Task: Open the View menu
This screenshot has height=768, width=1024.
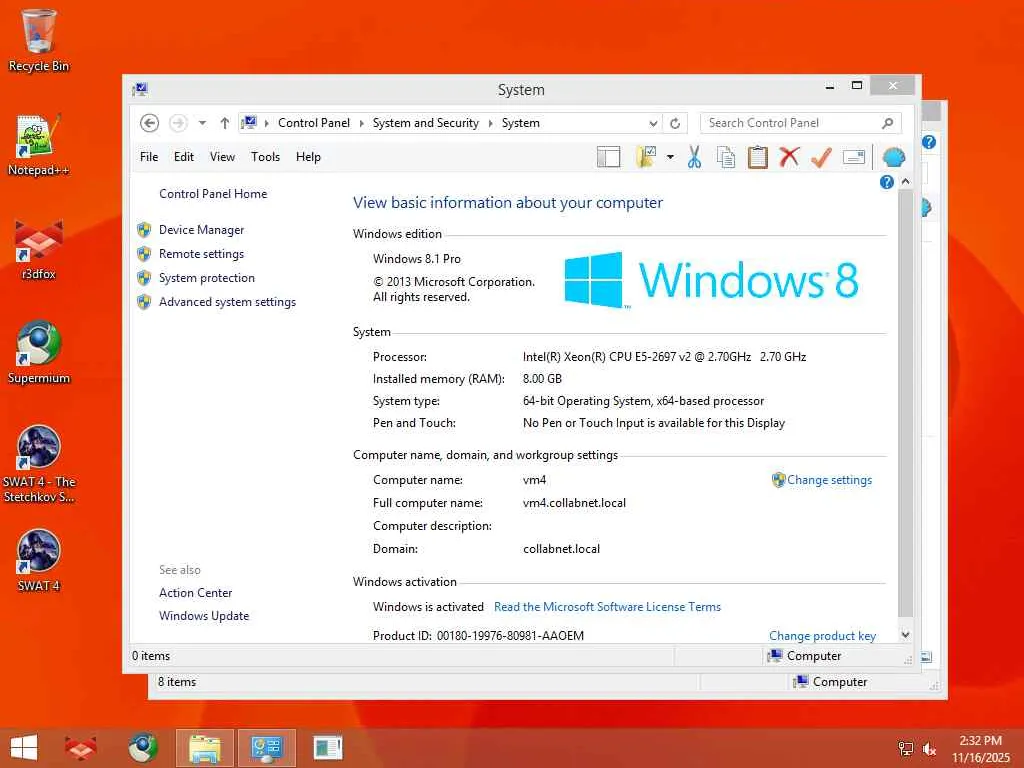Action: click(x=222, y=157)
